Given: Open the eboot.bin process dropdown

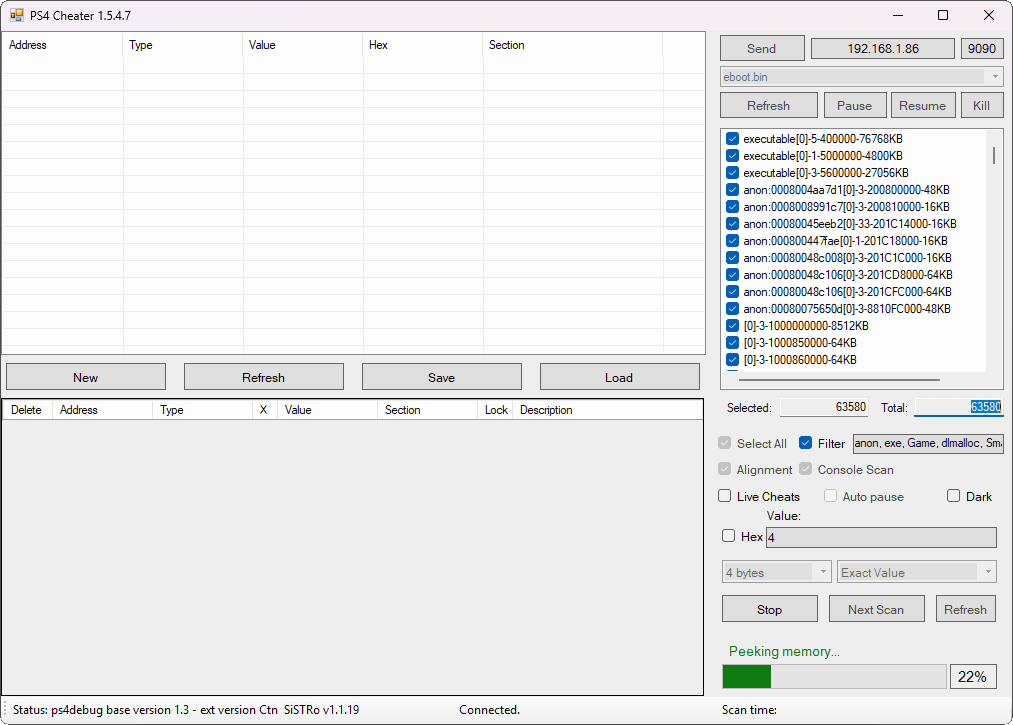Looking at the screenshot, I should tap(995, 77).
